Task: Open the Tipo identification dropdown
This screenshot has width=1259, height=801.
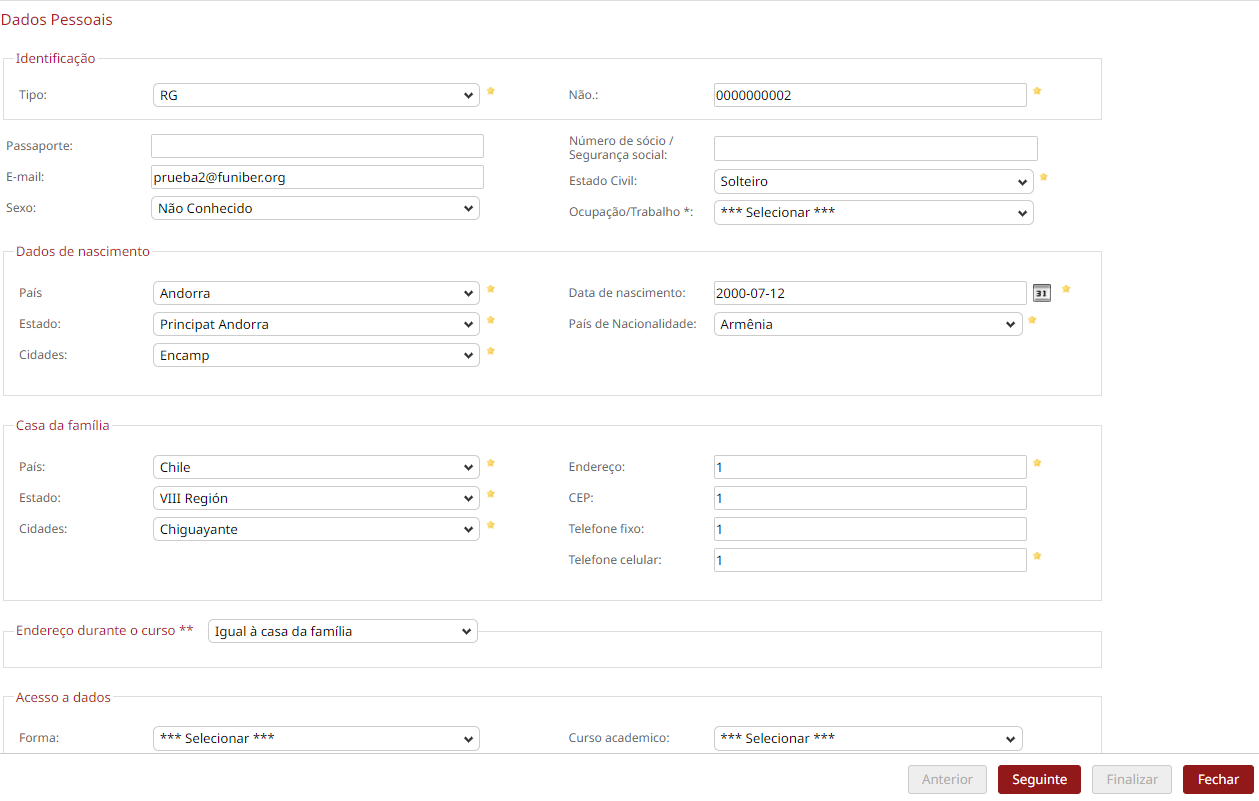Action: pyautogui.click(x=315, y=95)
